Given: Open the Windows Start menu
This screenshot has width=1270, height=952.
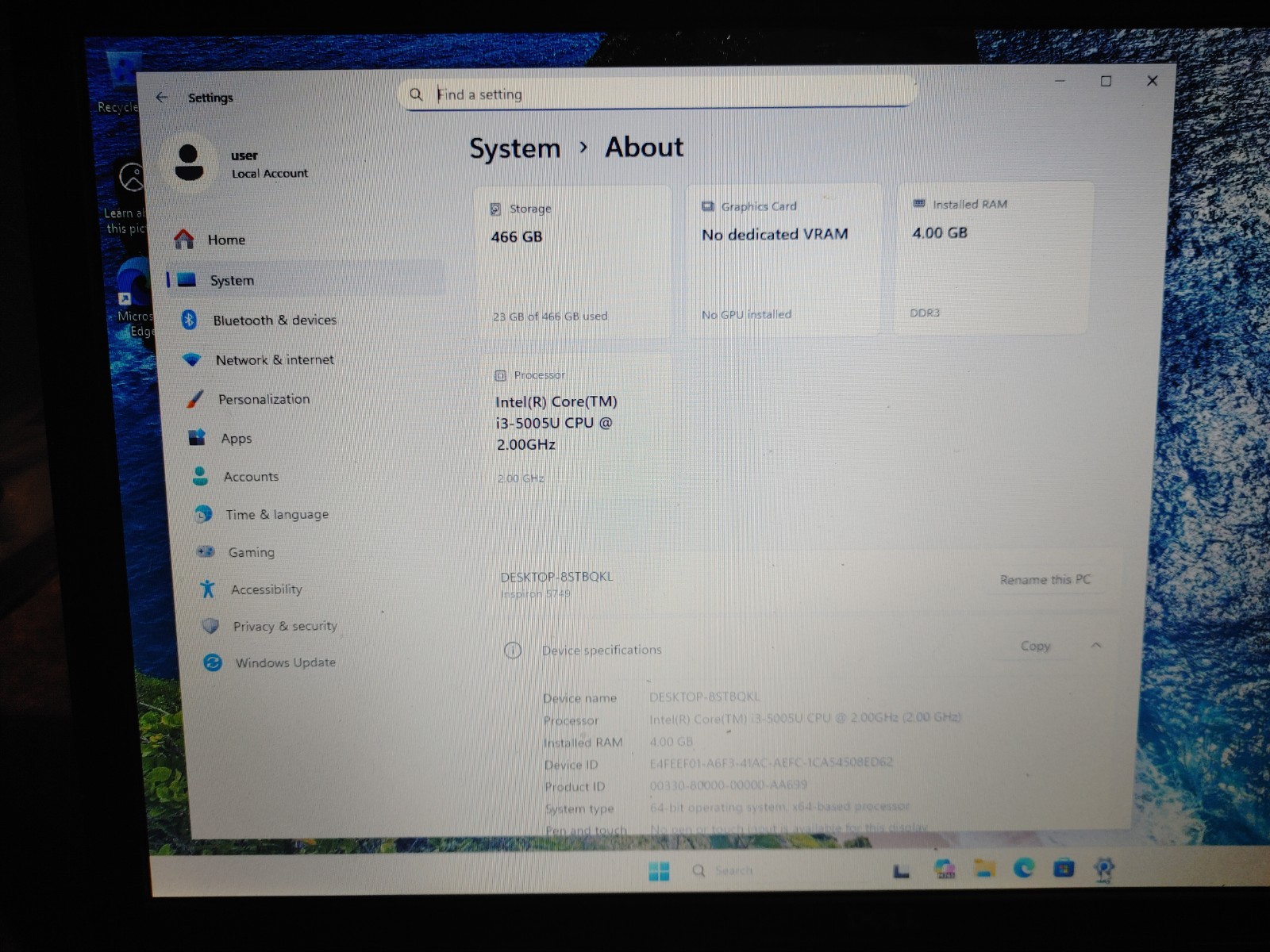Looking at the screenshot, I should point(659,871).
